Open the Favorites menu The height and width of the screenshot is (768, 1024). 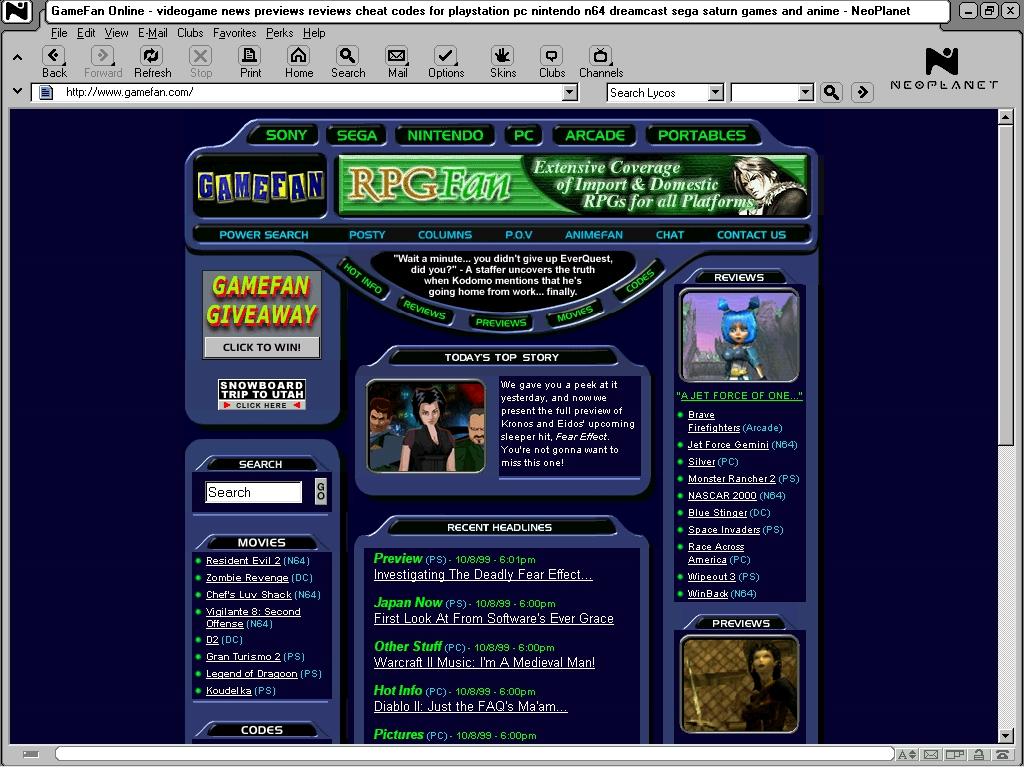[x=234, y=33]
